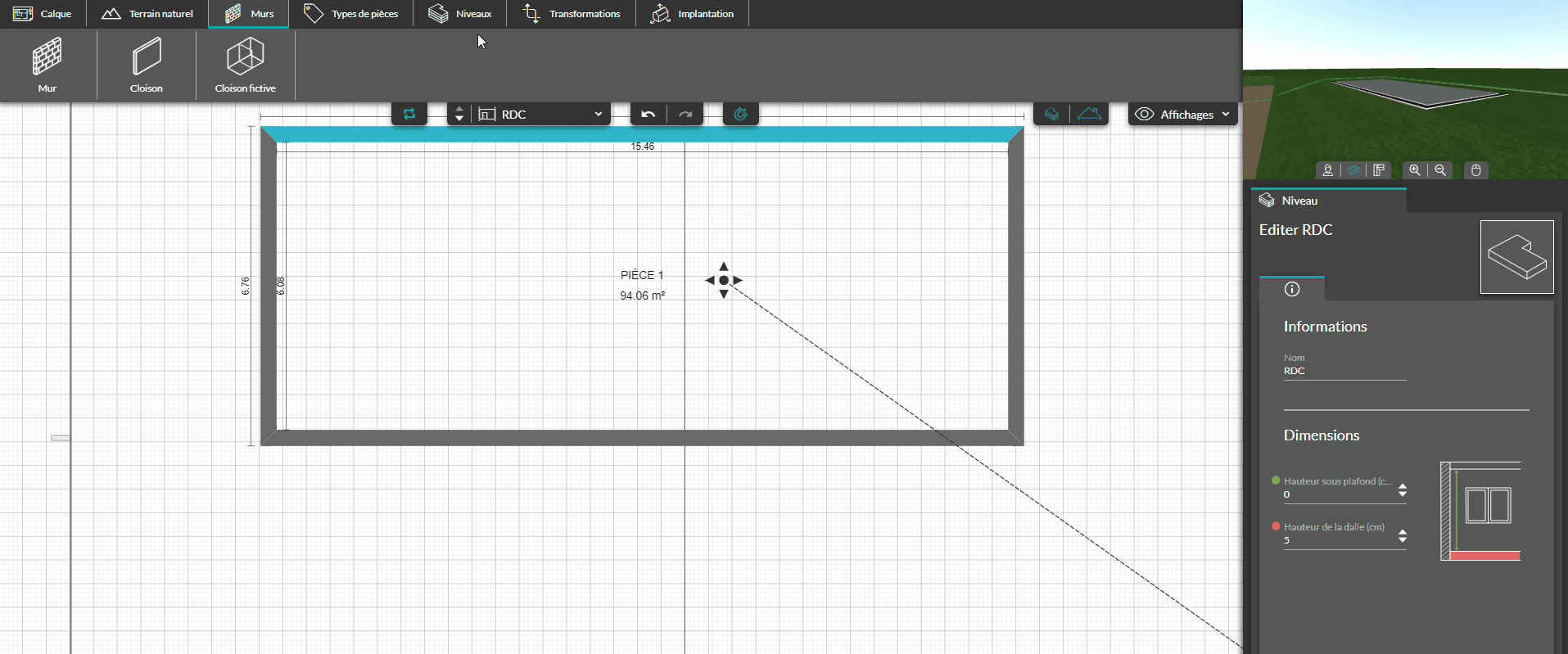Switch 3D view to plan mode
This screenshot has width=1568, height=654.
(1379, 170)
